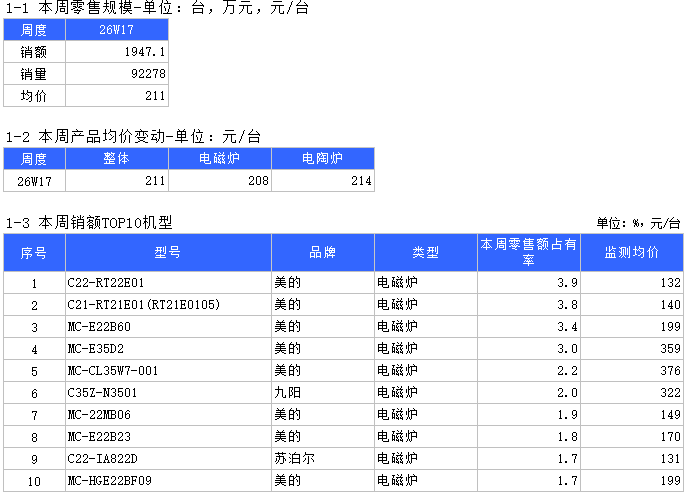The image size is (687, 498).
Task: Click the 电陶炉 average price 214
Action: click(x=361, y=181)
